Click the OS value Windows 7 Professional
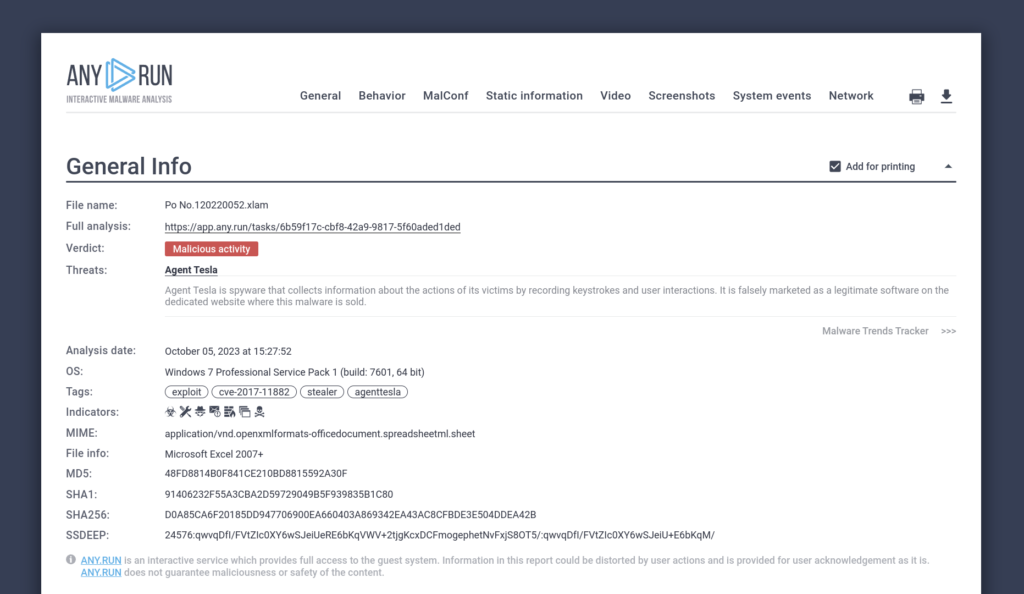Screen dimensions: 1024x594 [295, 372]
